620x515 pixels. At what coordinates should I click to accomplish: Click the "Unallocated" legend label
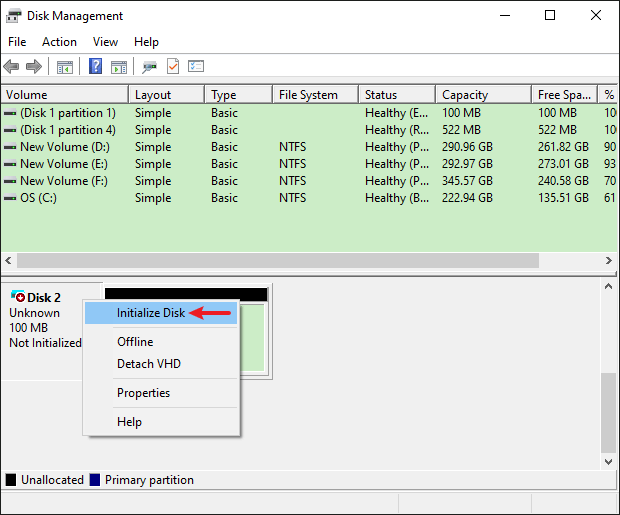click(x=52, y=480)
